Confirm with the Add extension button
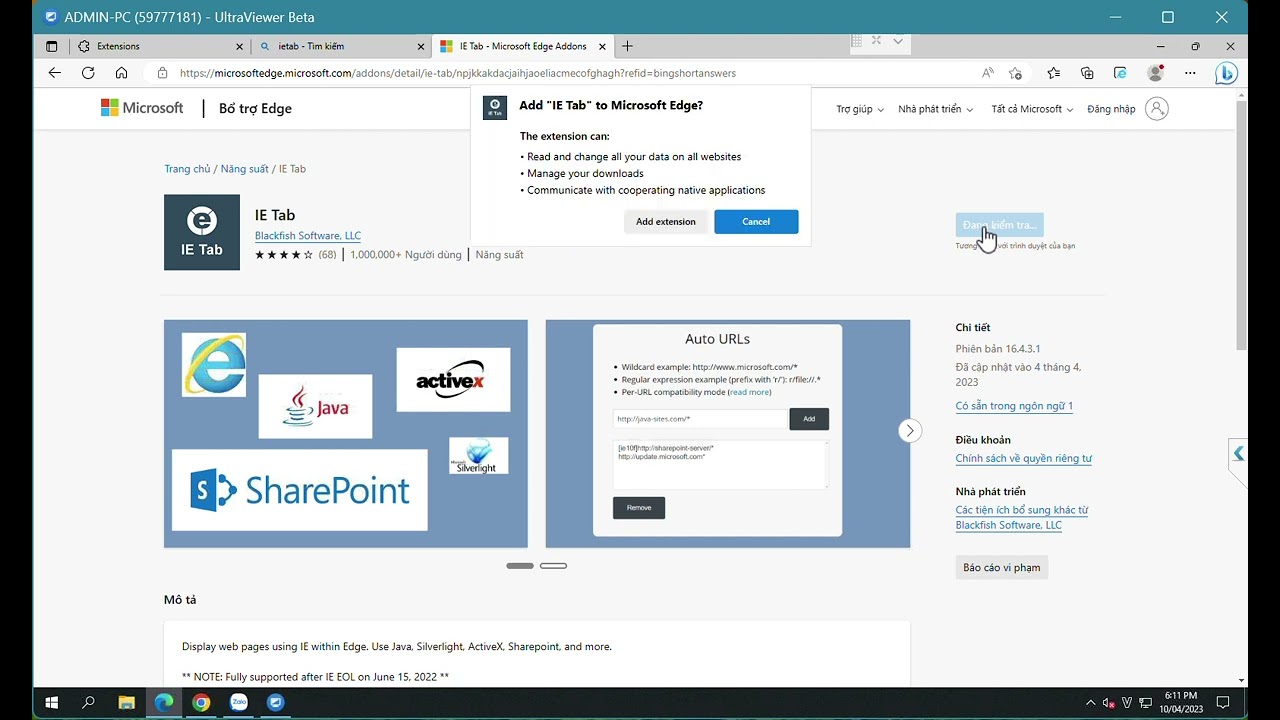This screenshot has width=1280, height=720. (x=666, y=222)
